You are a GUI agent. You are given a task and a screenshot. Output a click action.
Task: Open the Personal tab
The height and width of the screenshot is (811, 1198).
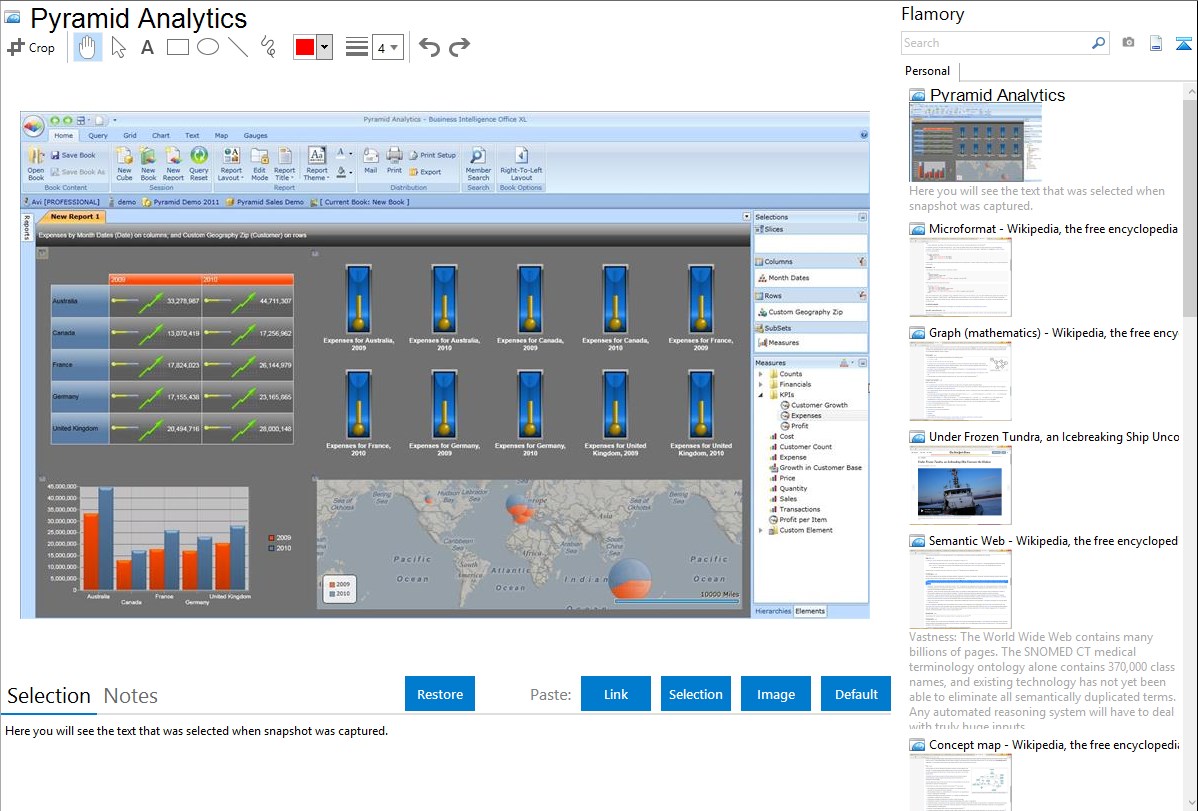[928, 71]
